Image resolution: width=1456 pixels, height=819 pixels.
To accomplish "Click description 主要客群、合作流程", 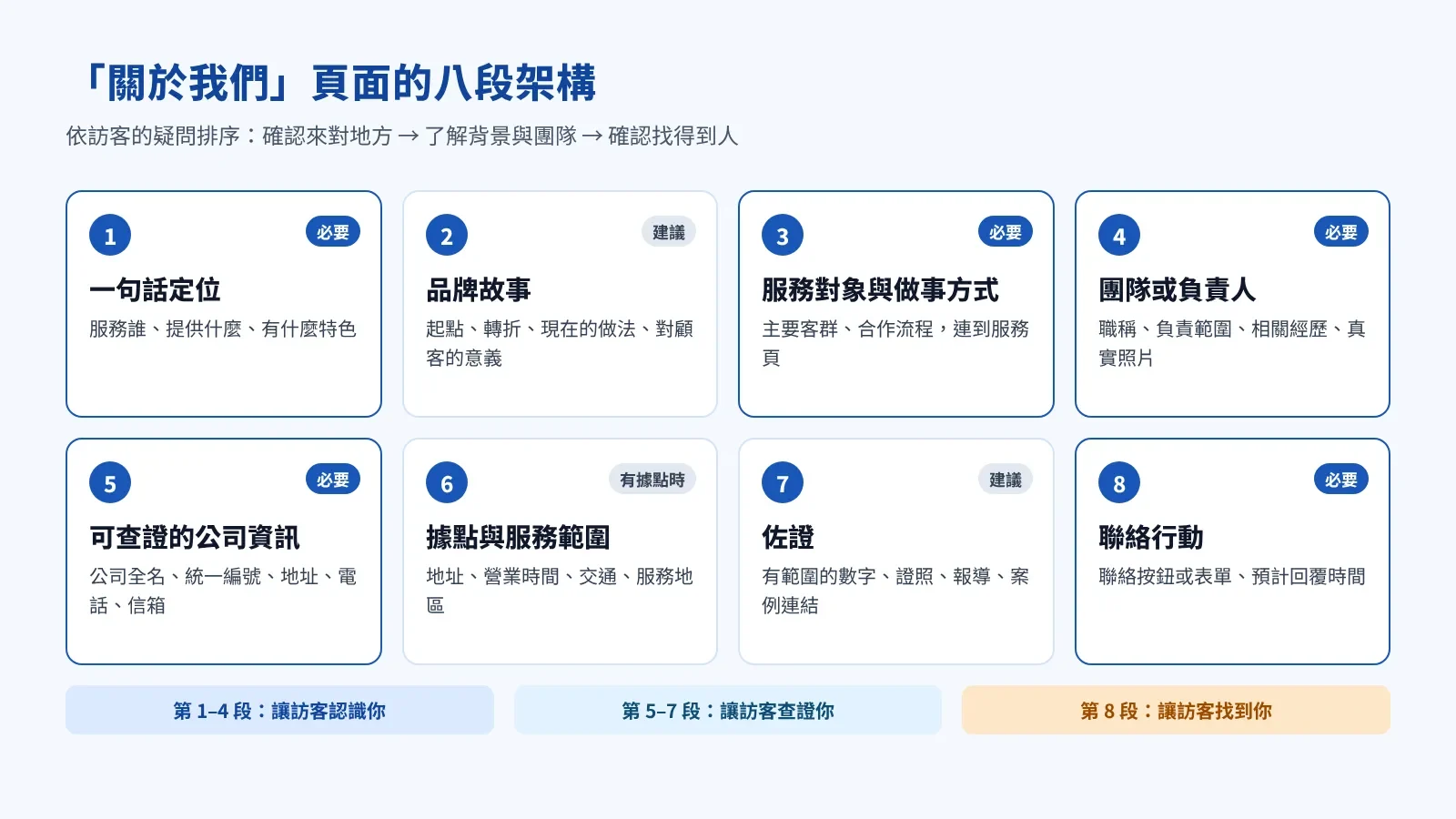I will (x=895, y=343).
